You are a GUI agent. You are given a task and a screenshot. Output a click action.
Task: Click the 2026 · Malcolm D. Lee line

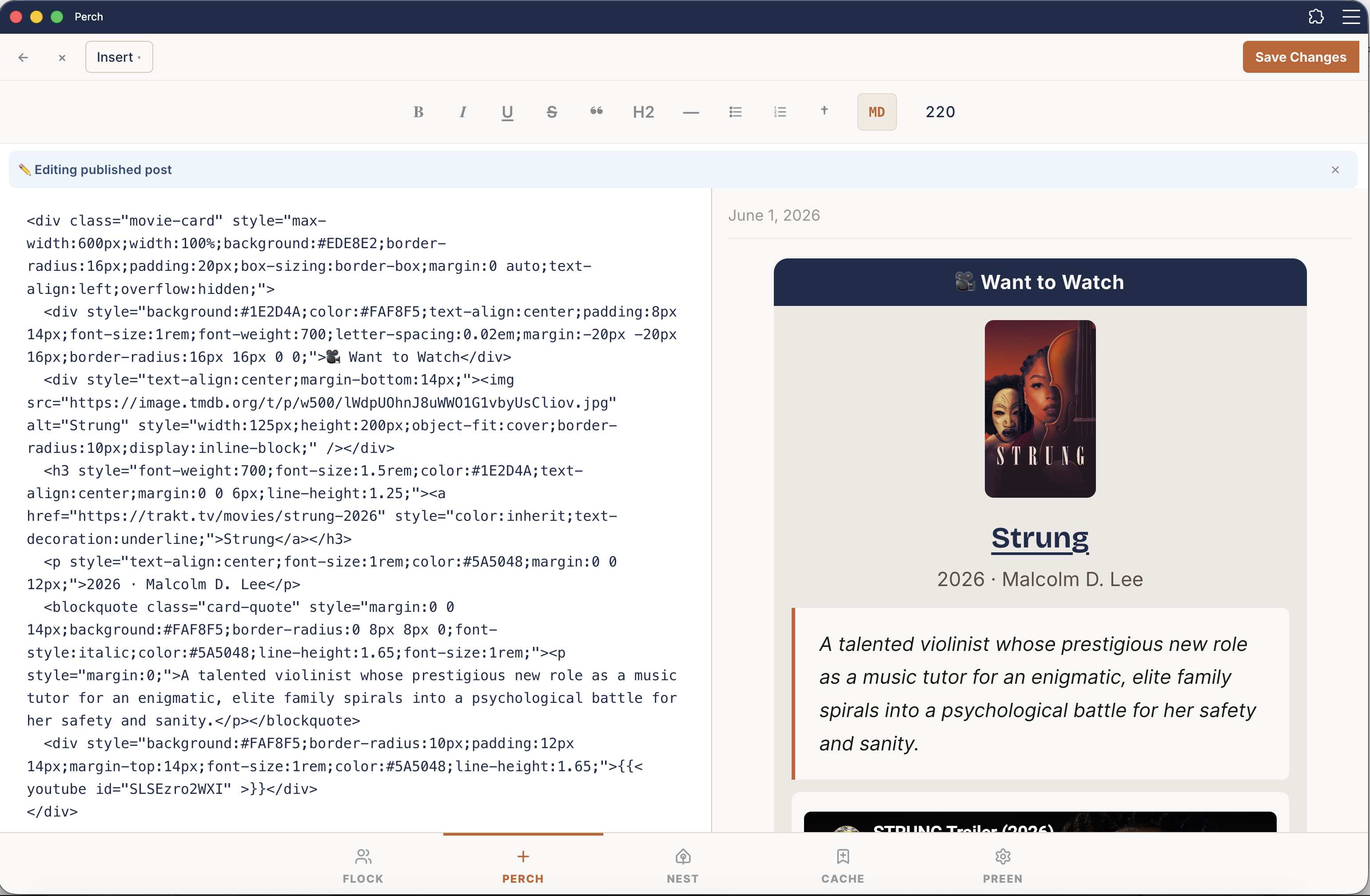[1039, 579]
